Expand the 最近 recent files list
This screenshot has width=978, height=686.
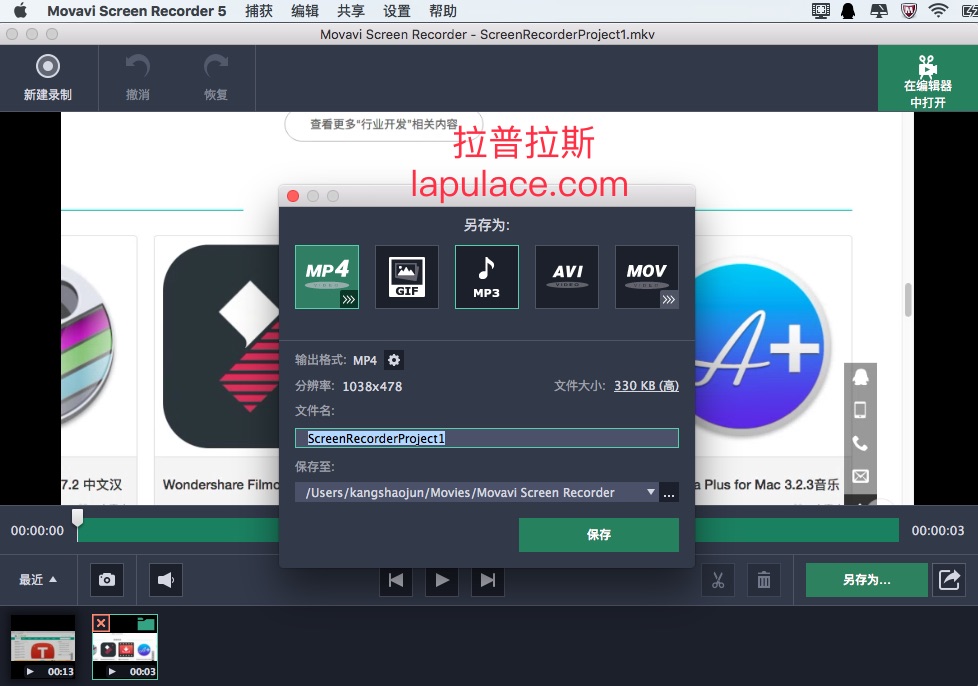(37, 580)
